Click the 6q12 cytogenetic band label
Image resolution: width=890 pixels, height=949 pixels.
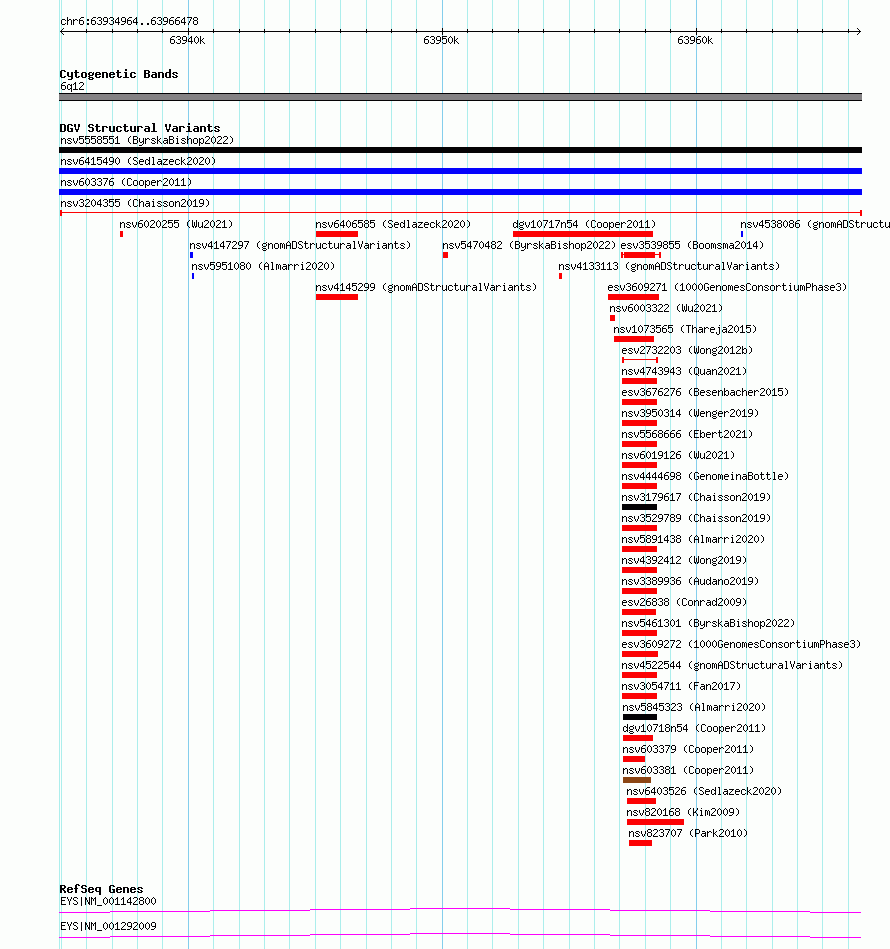[x=73, y=87]
